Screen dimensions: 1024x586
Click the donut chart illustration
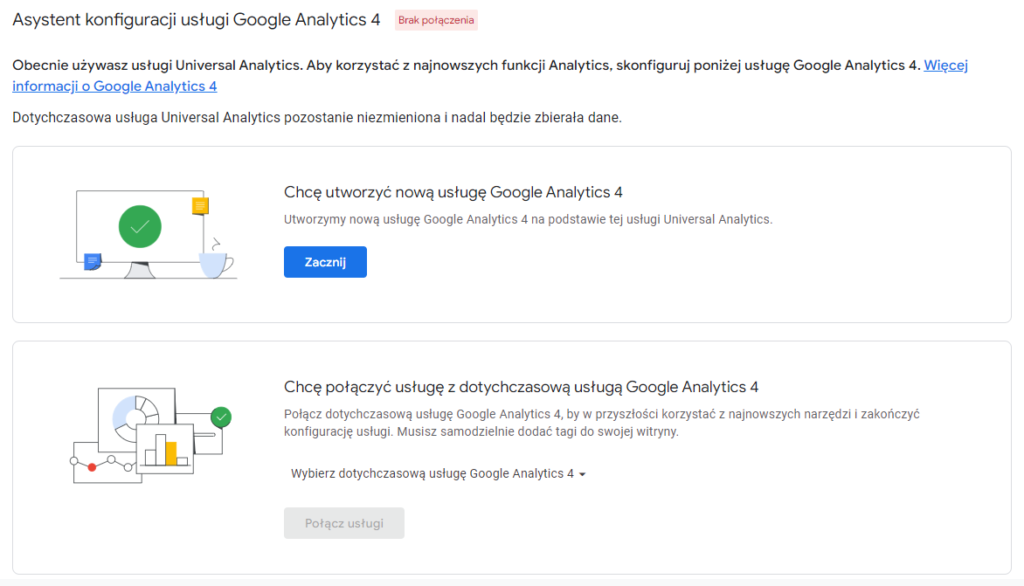[x=135, y=417]
